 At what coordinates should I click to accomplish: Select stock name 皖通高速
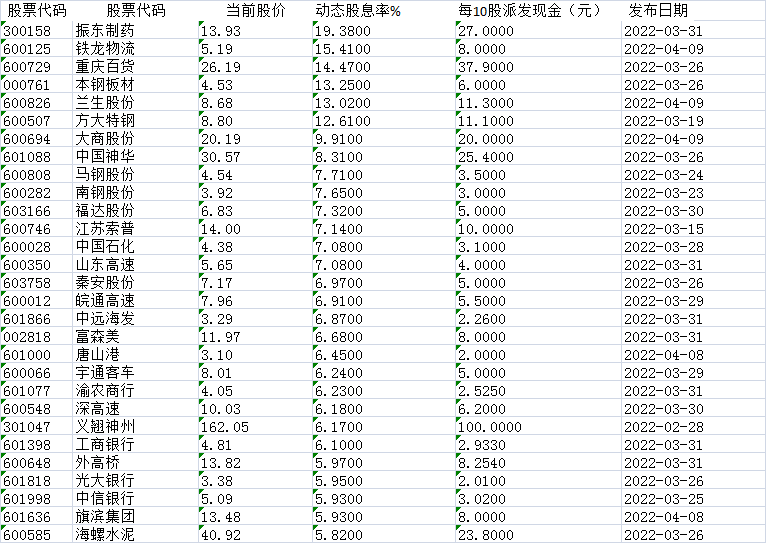point(105,301)
